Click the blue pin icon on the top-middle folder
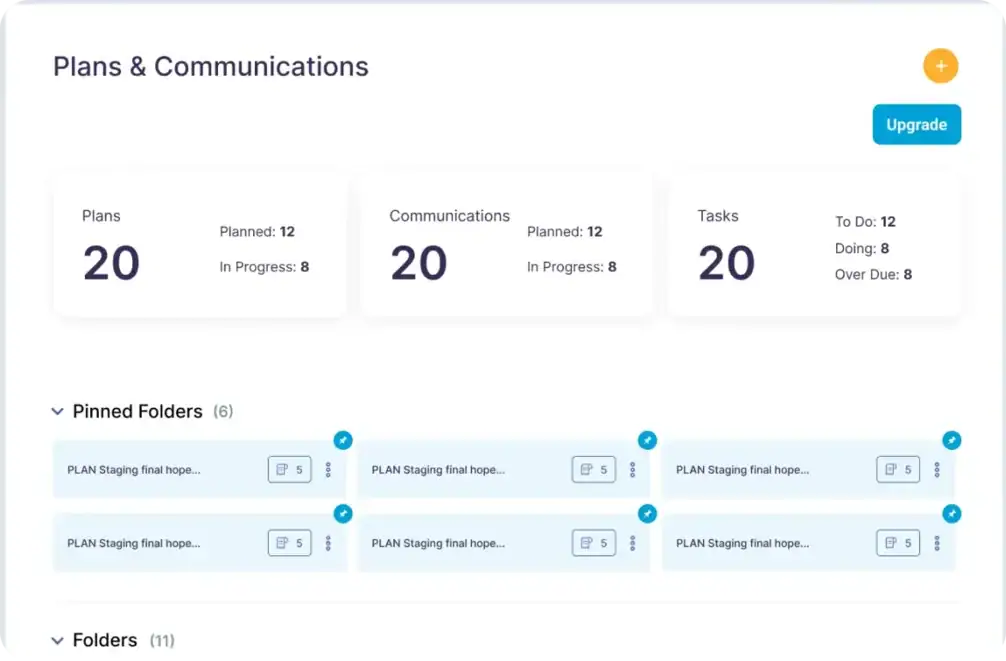 click(x=647, y=440)
